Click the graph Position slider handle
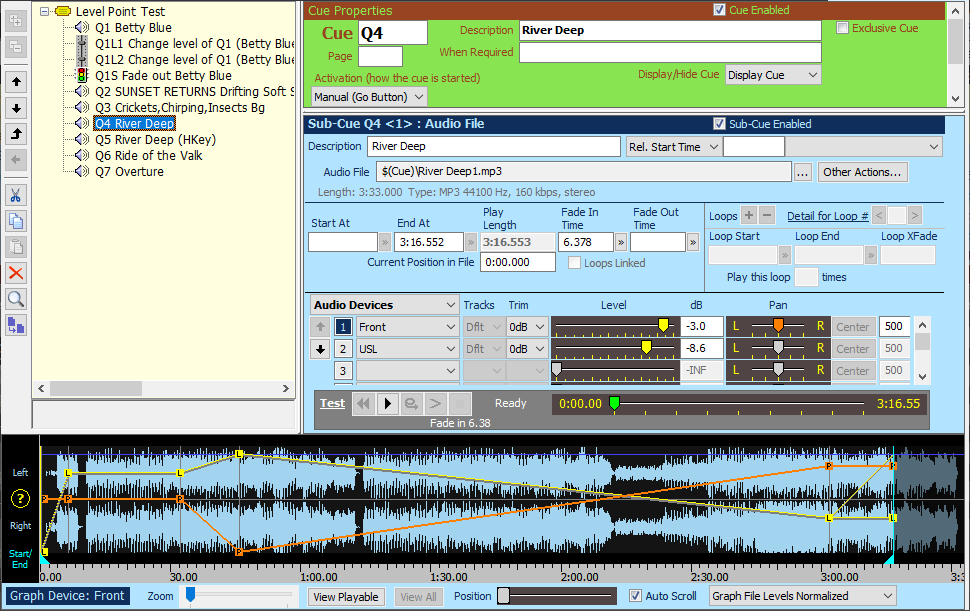 coord(504,596)
